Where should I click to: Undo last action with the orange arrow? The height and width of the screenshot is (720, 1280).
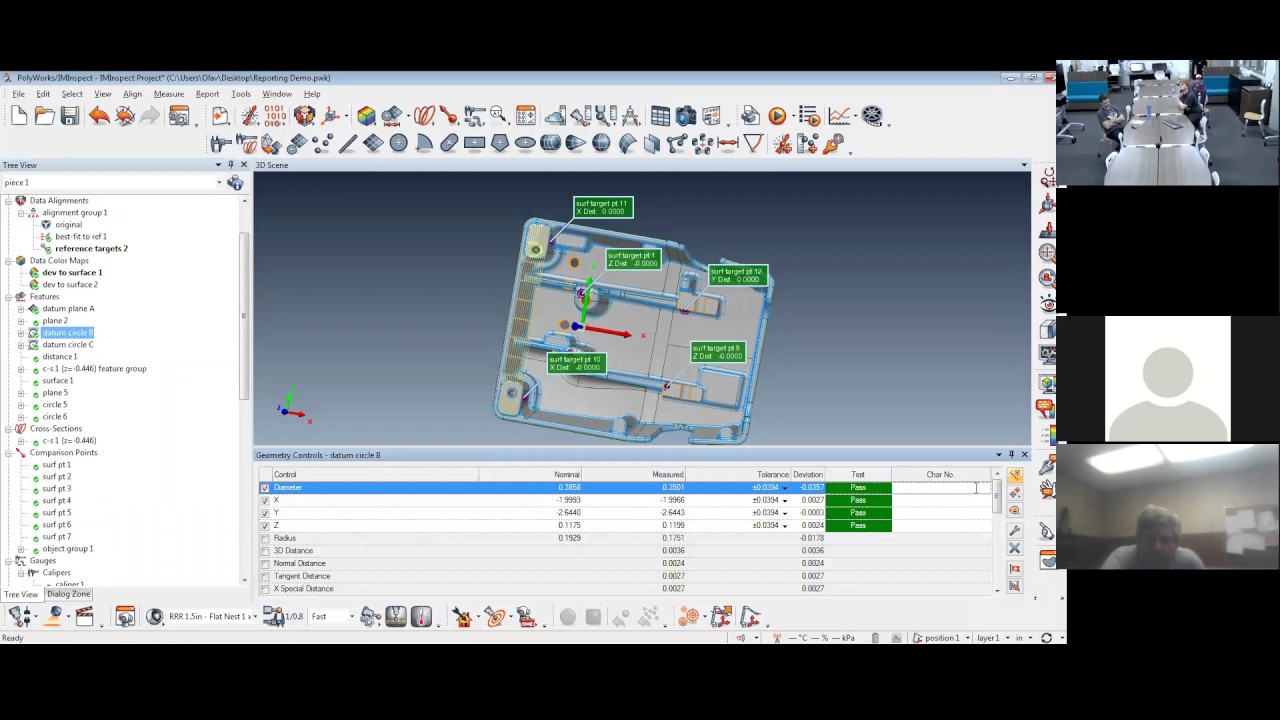tap(99, 116)
